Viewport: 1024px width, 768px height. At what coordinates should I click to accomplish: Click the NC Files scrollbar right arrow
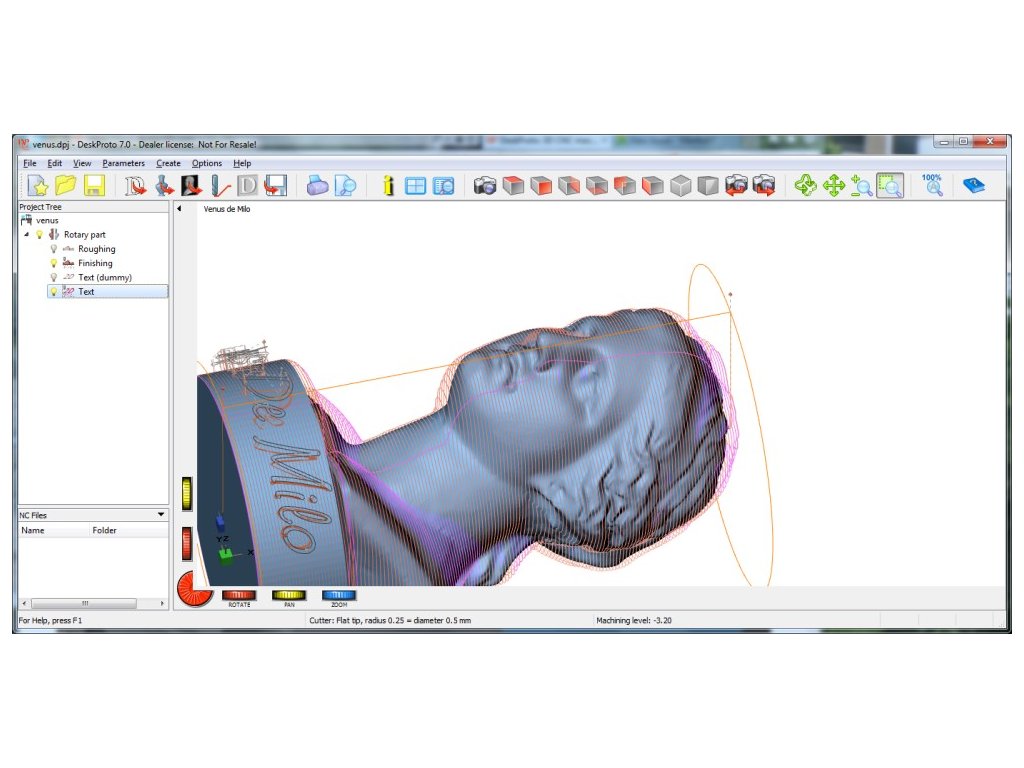point(163,603)
